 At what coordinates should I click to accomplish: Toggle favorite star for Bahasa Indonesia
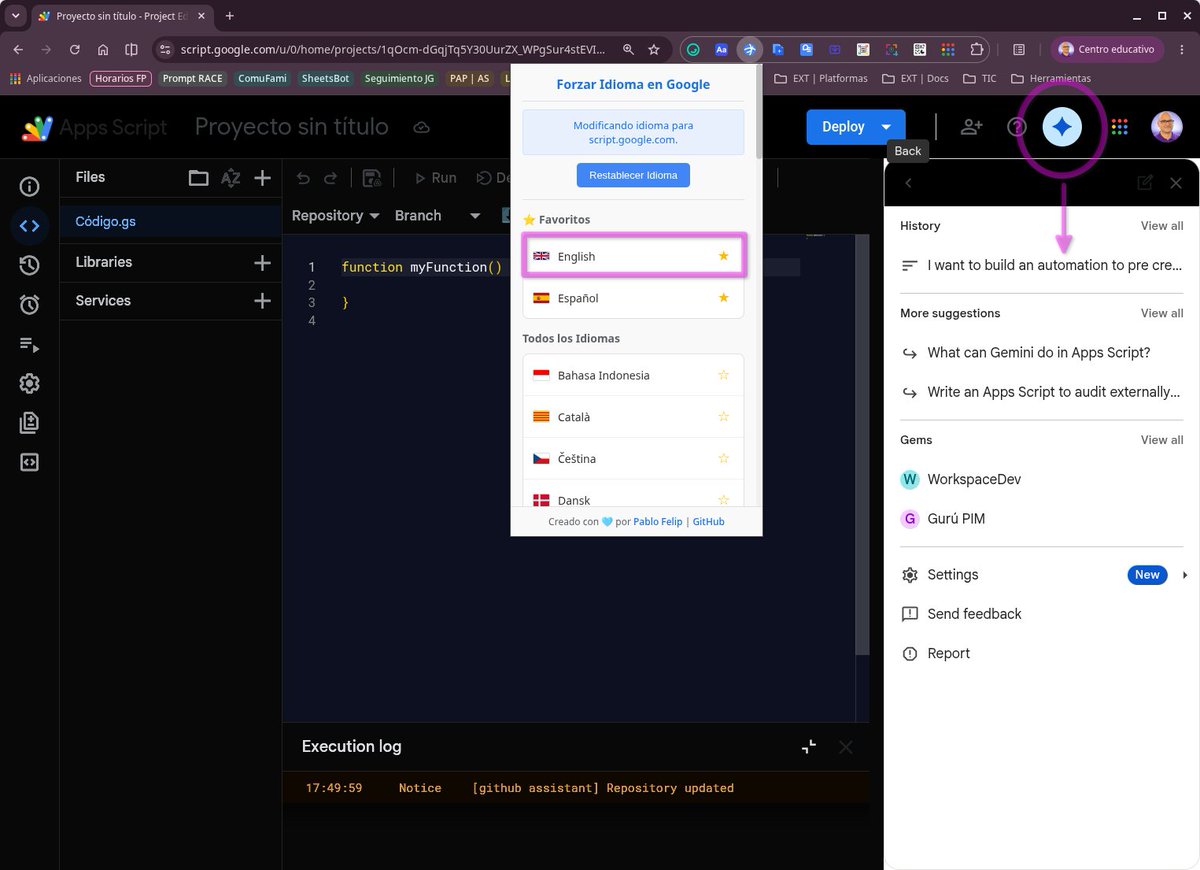click(x=724, y=375)
